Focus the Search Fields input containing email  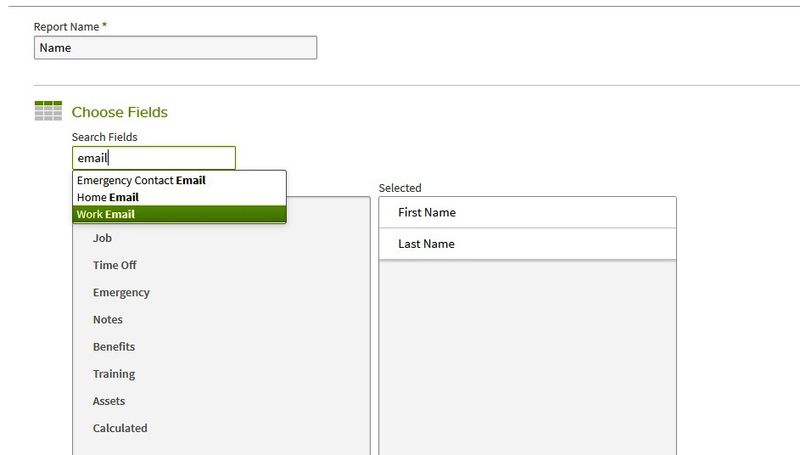coord(154,158)
